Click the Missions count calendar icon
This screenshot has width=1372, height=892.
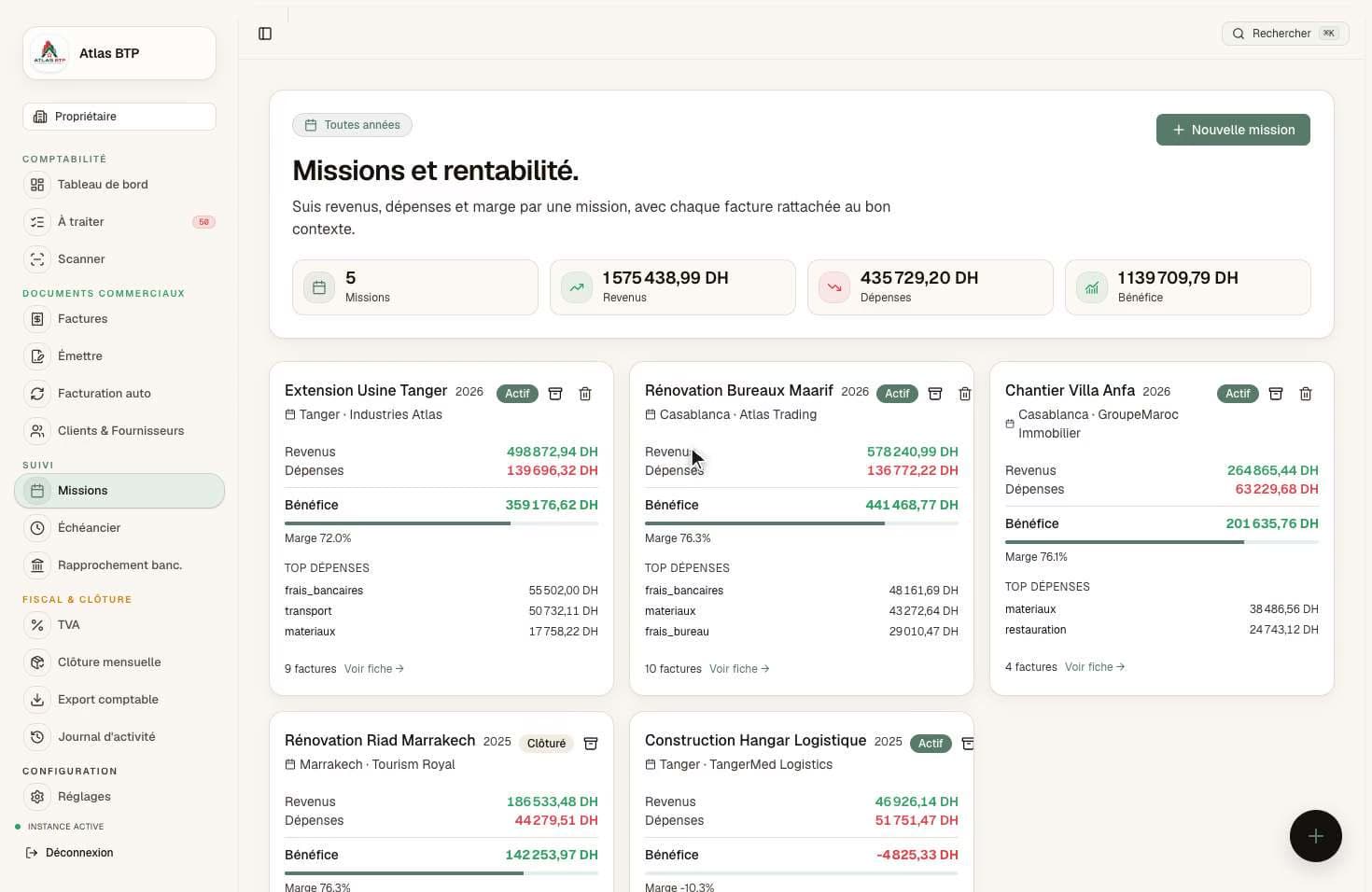click(x=319, y=287)
